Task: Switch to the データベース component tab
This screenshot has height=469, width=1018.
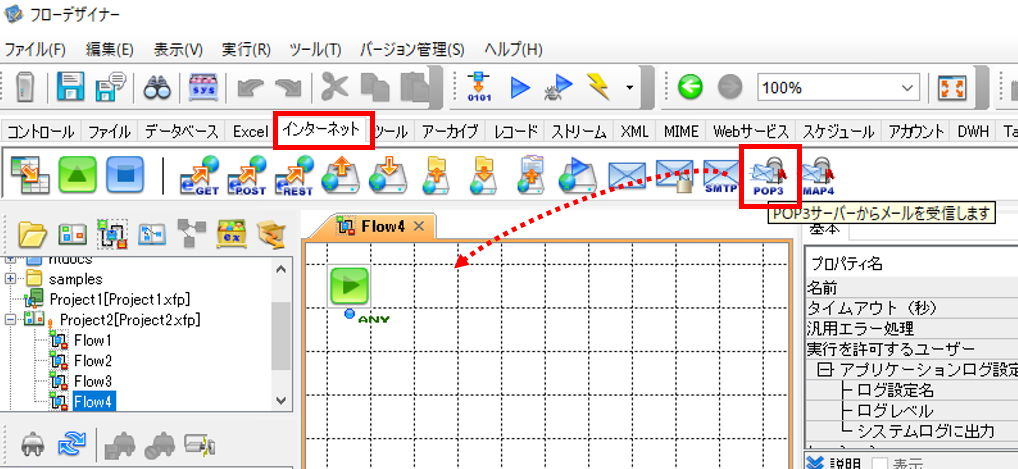Action: [181, 132]
